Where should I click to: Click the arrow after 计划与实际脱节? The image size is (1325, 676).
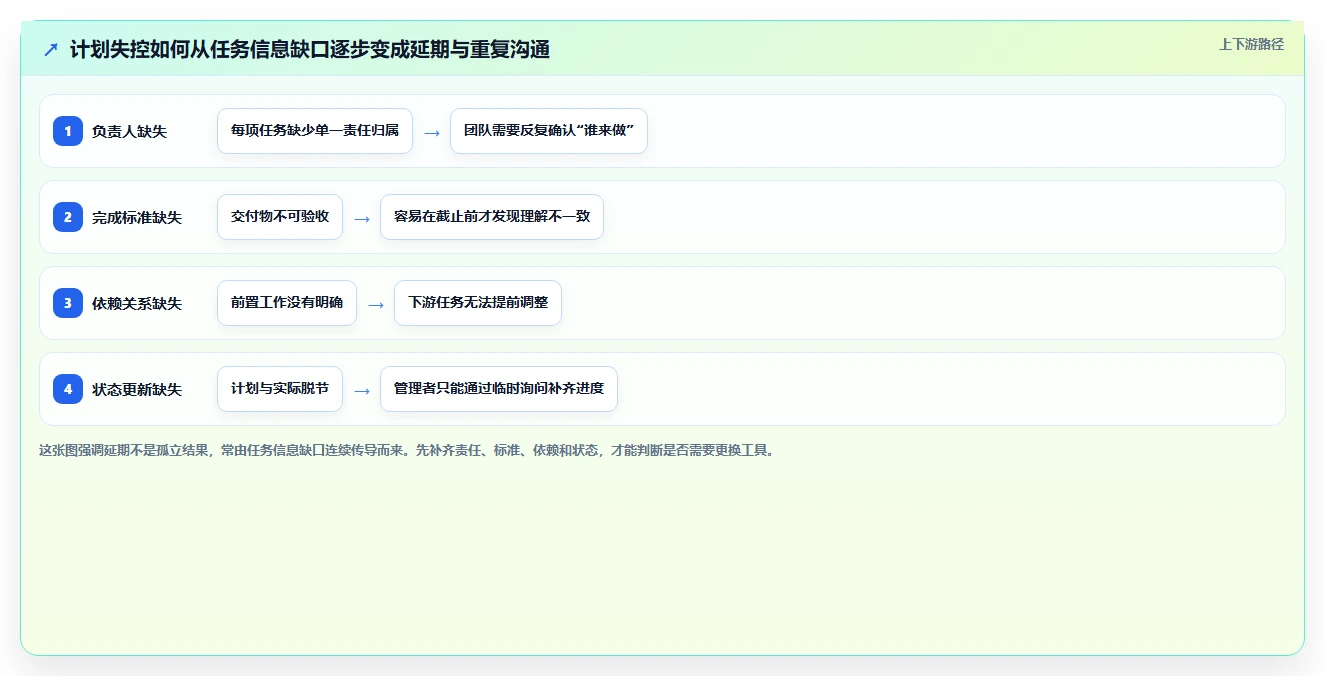(x=362, y=390)
